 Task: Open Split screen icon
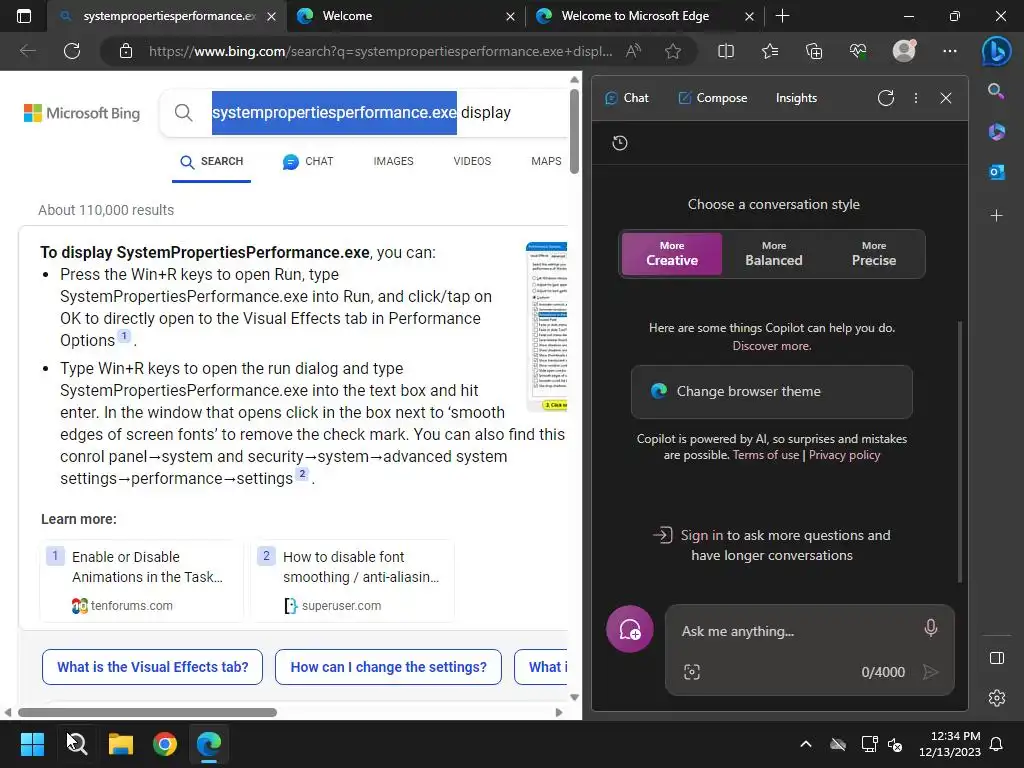click(726, 51)
